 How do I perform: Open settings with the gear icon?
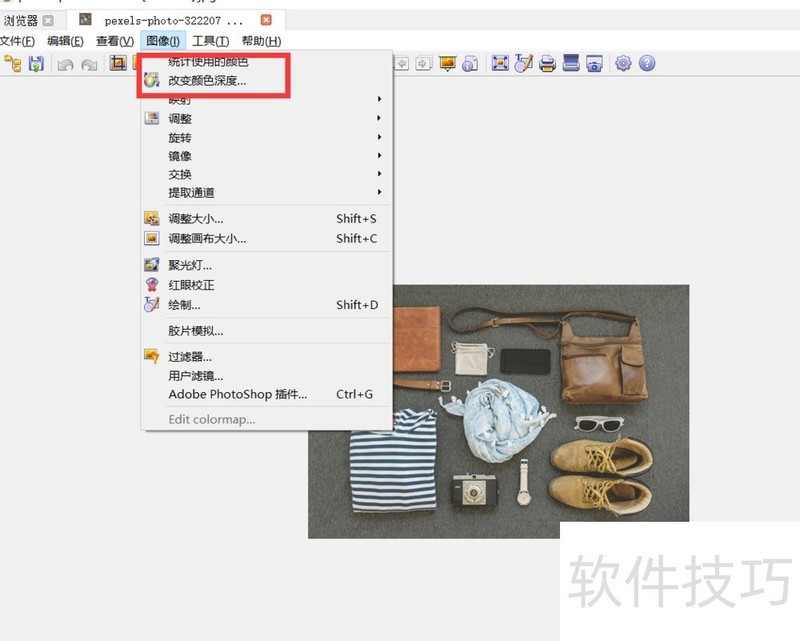(x=624, y=64)
